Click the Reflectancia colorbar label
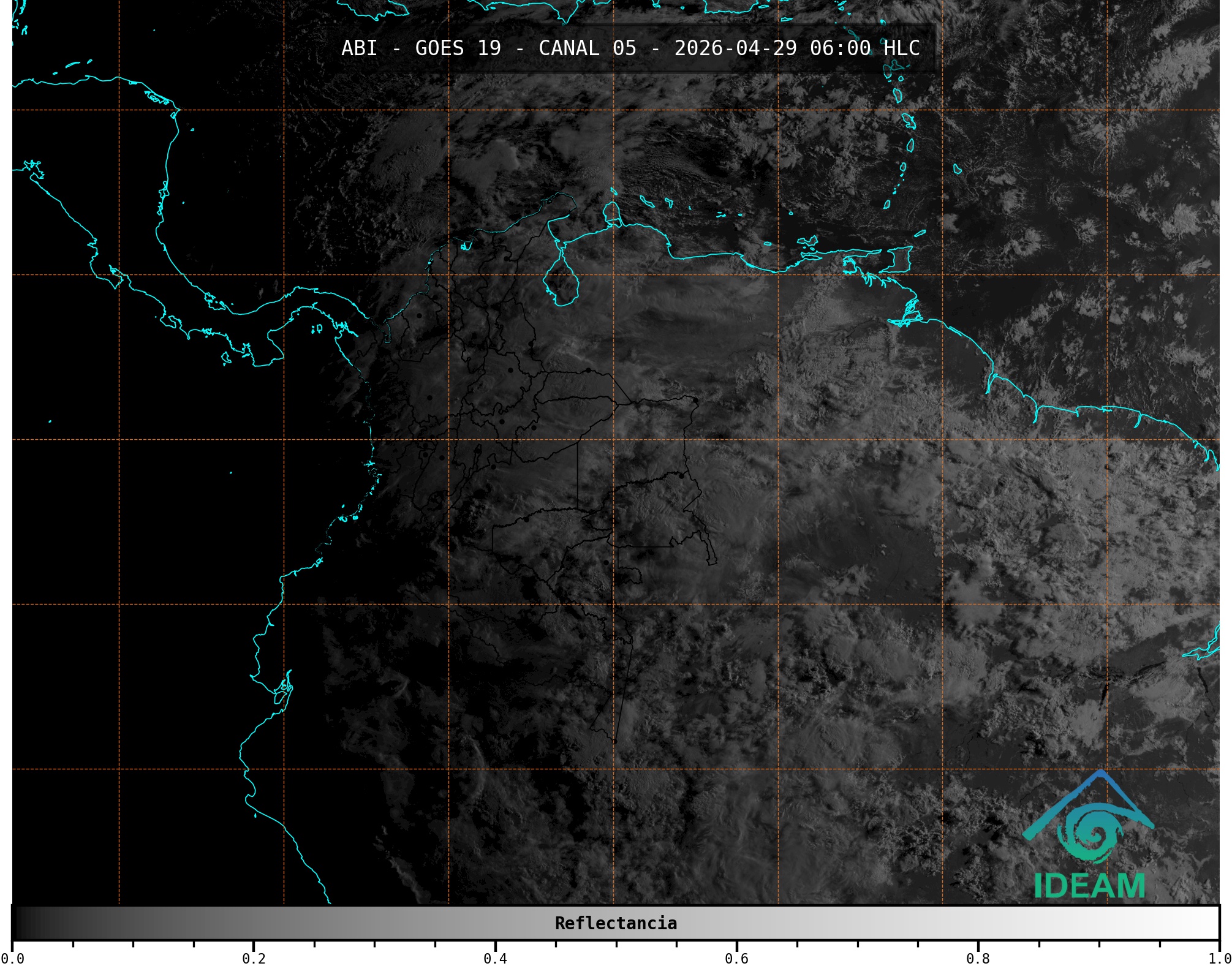 pyautogui.click(x=616, y=923)
